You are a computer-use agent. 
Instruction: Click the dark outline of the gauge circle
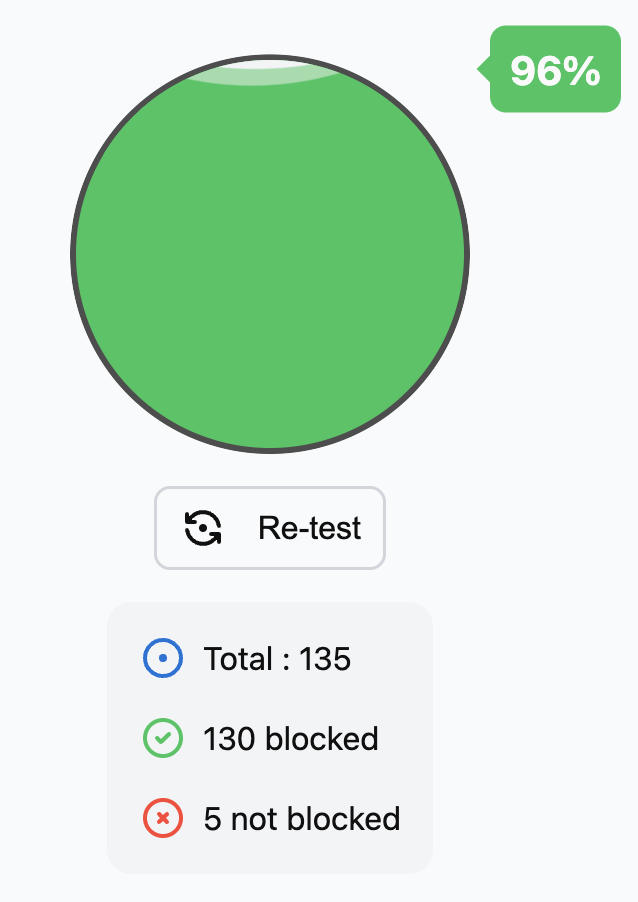73,254
